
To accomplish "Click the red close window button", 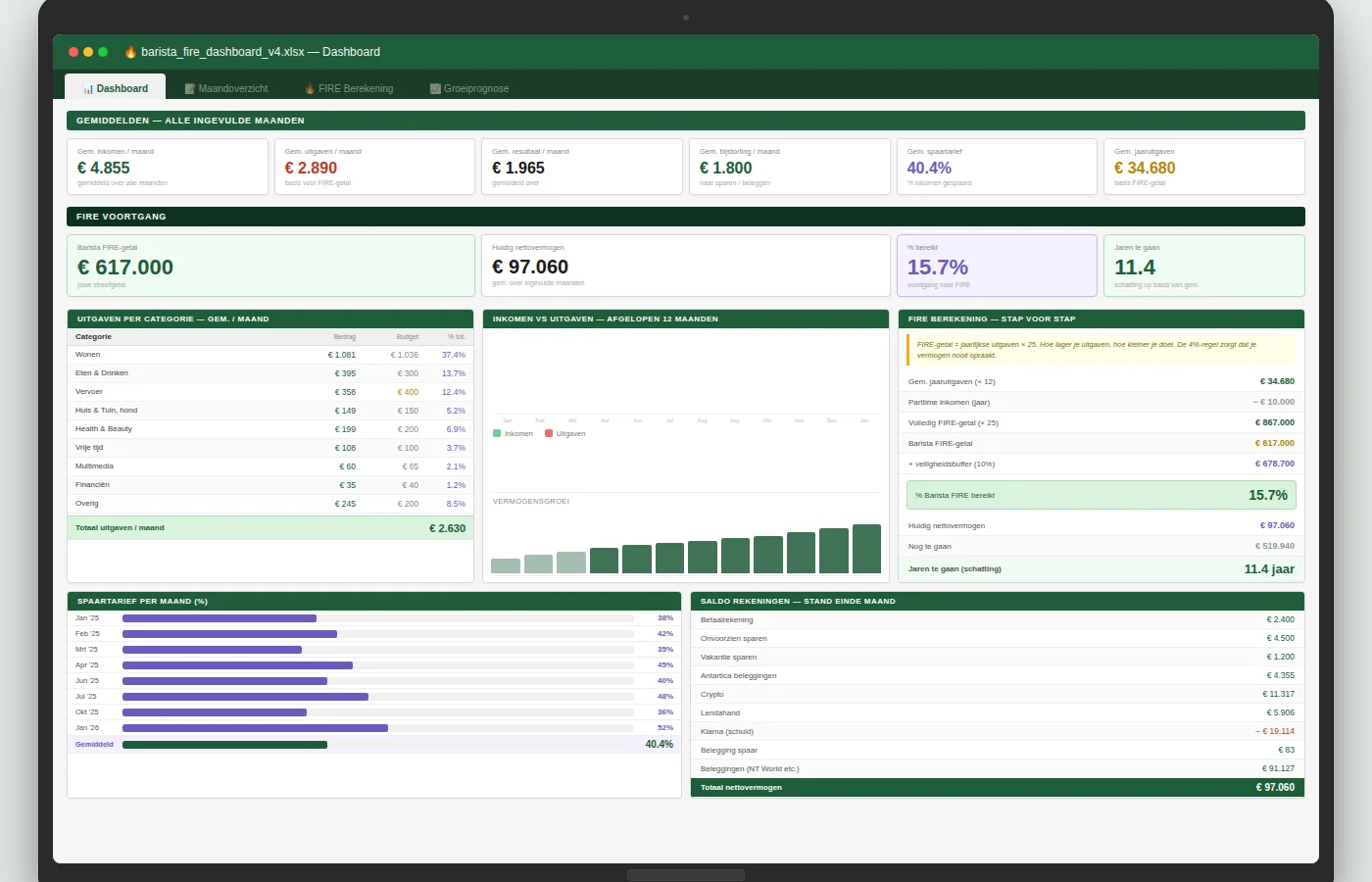I will pyautogui.click(x=73, y=52).
